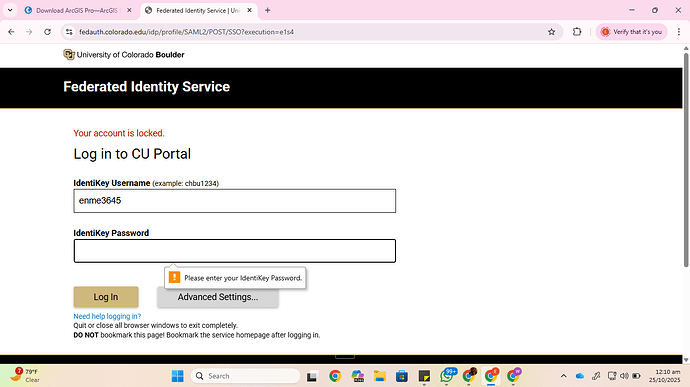This screenshot has width=690, height=387.
Task: Click the Log In button
Action: click(106, 297)
